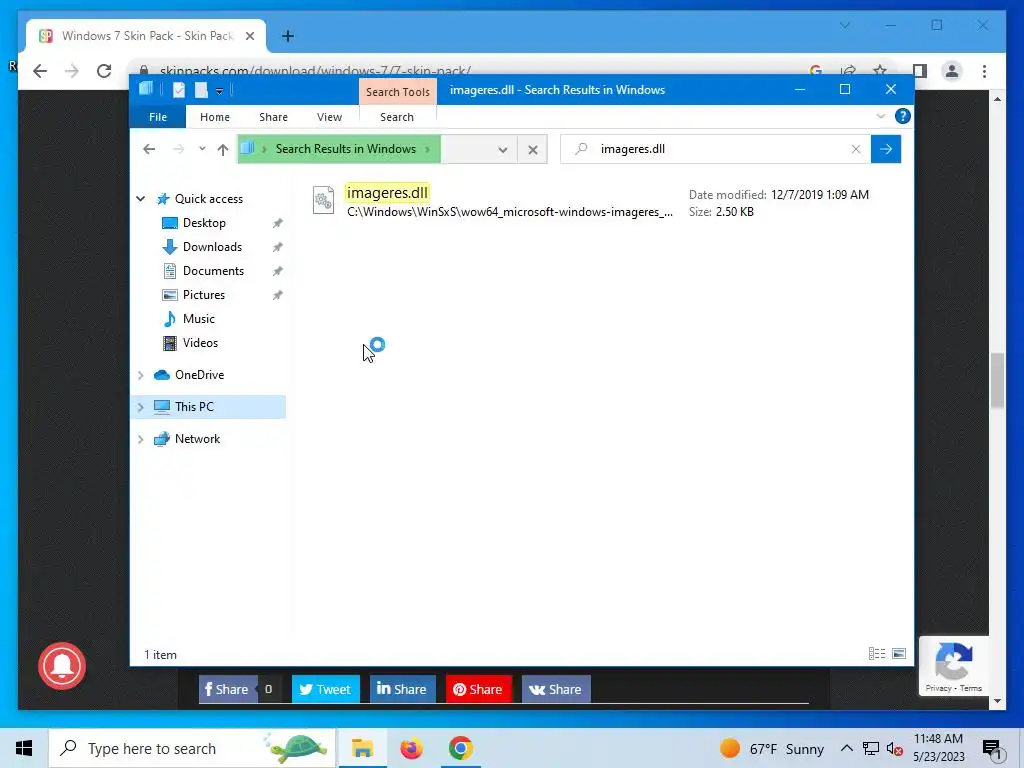The image size is (1024, 768).
Task: Click inside the imageres.dll search field
Action: pyautogui.click(x=718, y=150)
